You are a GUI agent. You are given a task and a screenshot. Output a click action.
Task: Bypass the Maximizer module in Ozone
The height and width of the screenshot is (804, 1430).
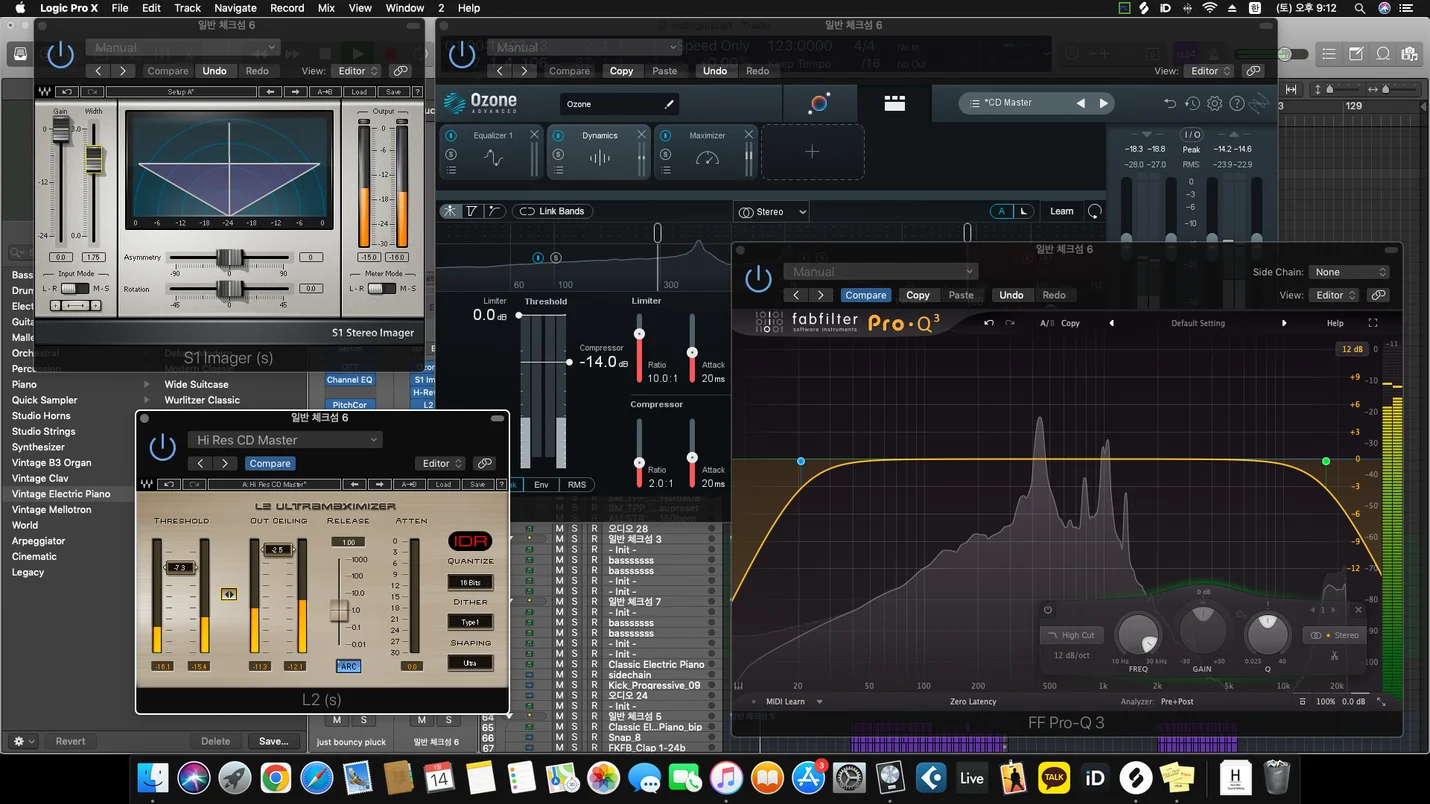(665, 136)
